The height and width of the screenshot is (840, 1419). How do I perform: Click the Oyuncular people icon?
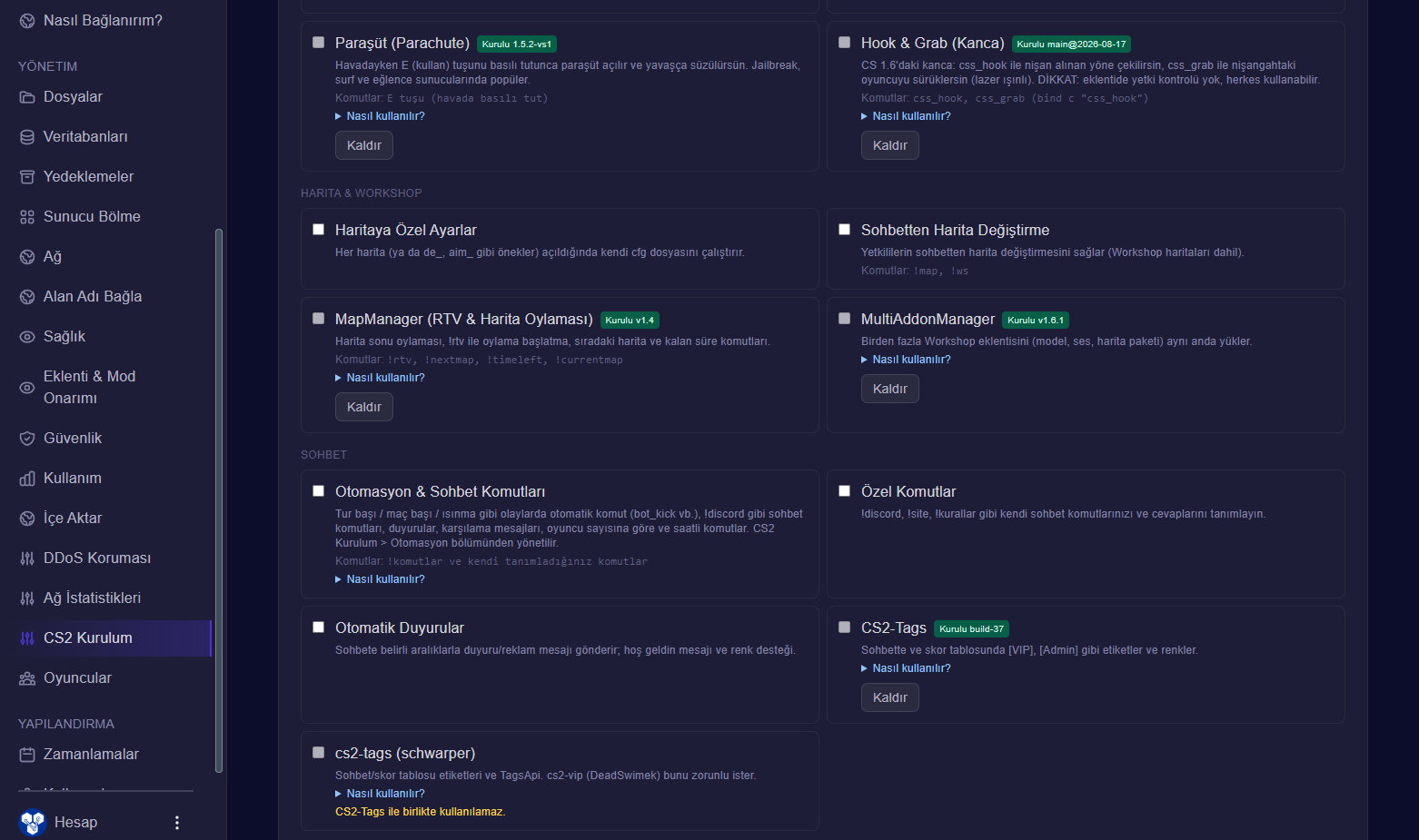coord(27,678)
